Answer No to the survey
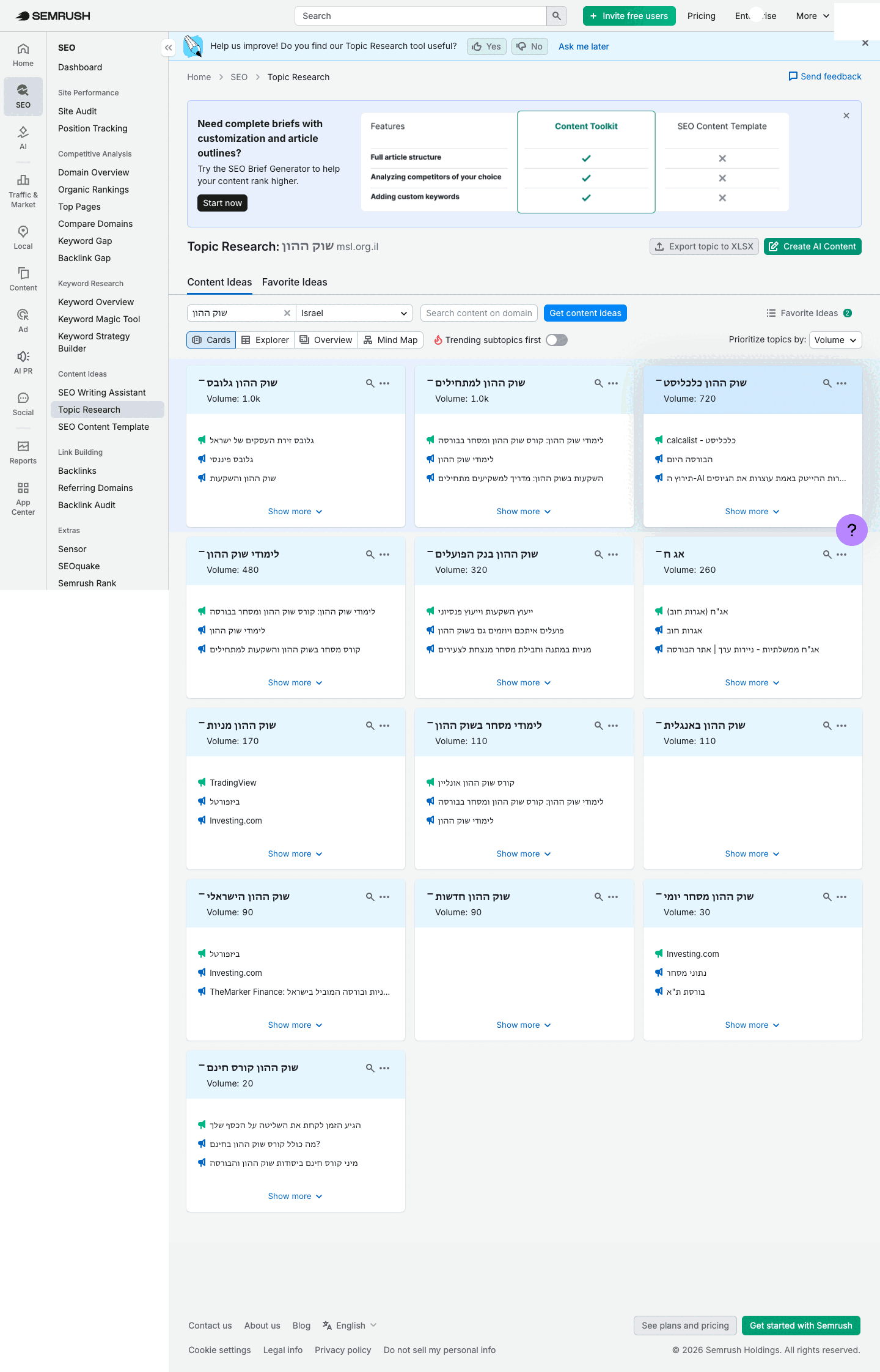This screenshot has height=1372, width=880. [530, 46]
